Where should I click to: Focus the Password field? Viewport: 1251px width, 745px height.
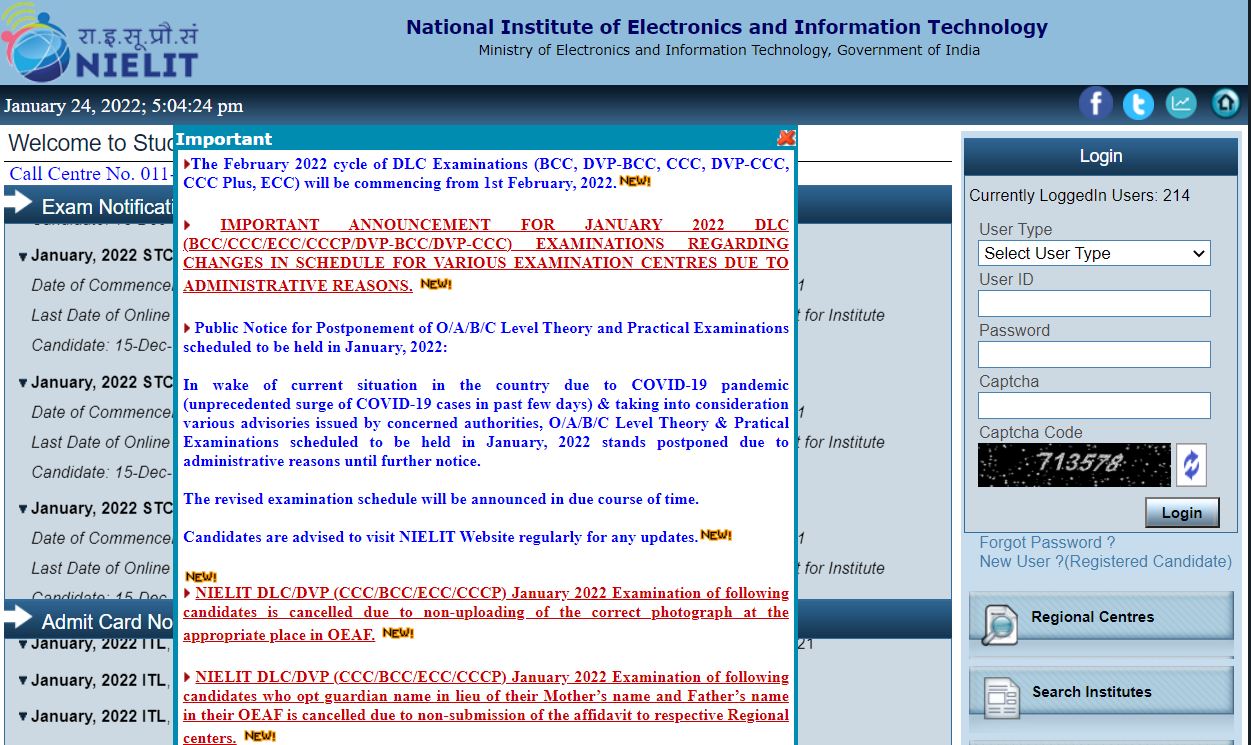click(1094, 355)
